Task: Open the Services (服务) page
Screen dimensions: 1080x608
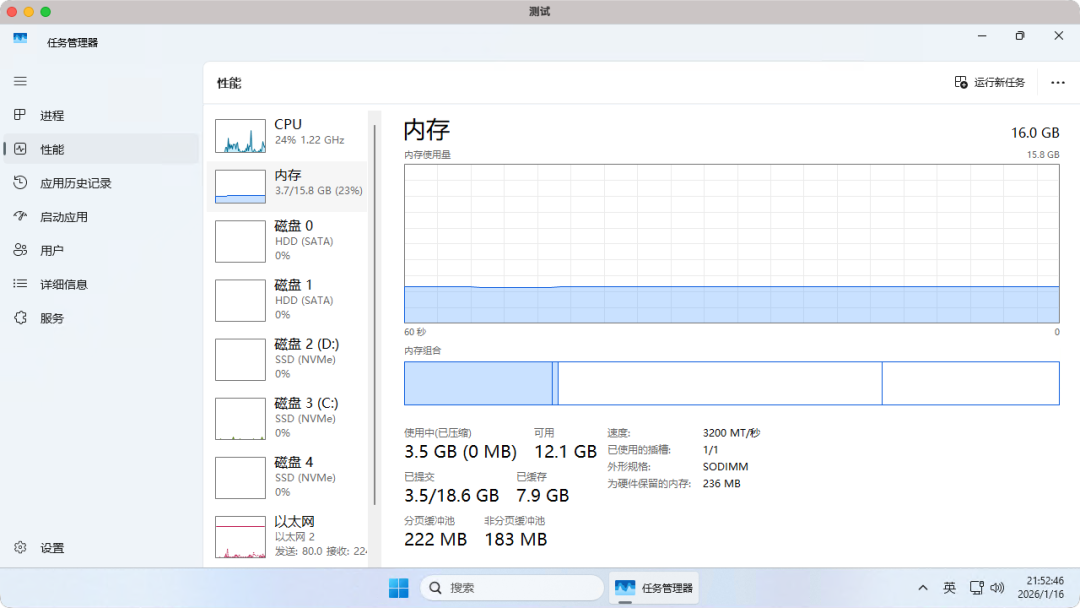Action: coord(50,317)
